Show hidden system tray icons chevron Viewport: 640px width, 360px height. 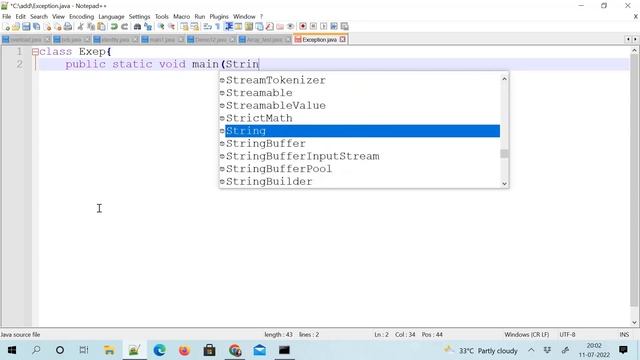pos(531,350)
